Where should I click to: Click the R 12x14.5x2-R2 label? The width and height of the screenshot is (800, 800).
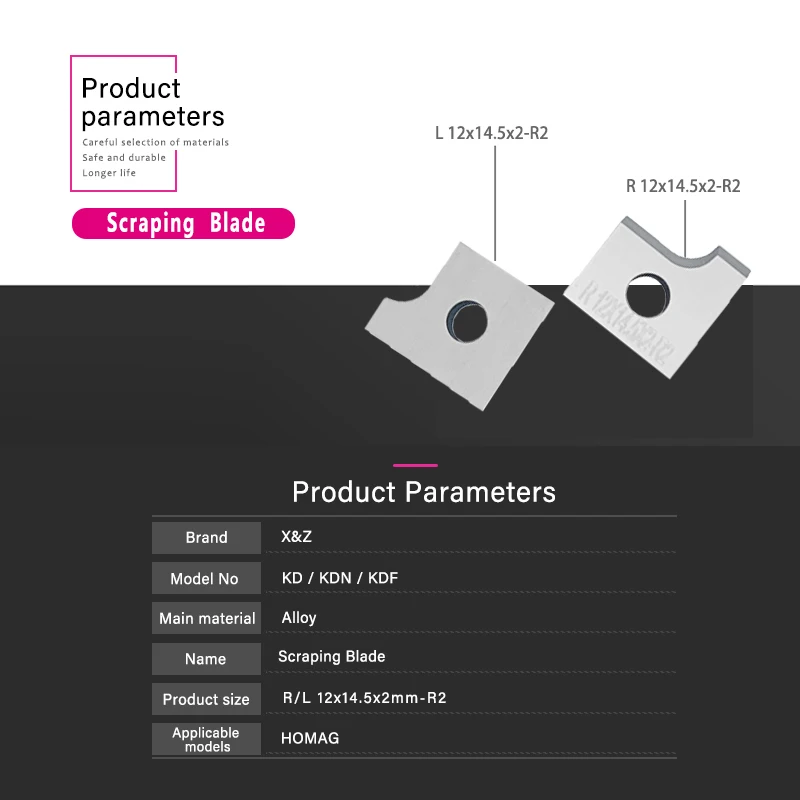click(683, 186)
